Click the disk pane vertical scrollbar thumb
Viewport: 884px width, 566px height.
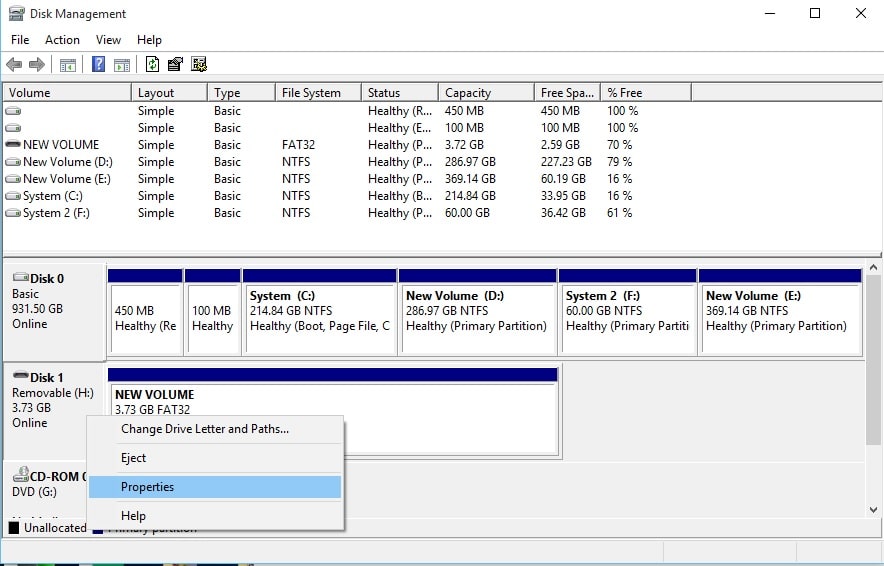(873, 360)
